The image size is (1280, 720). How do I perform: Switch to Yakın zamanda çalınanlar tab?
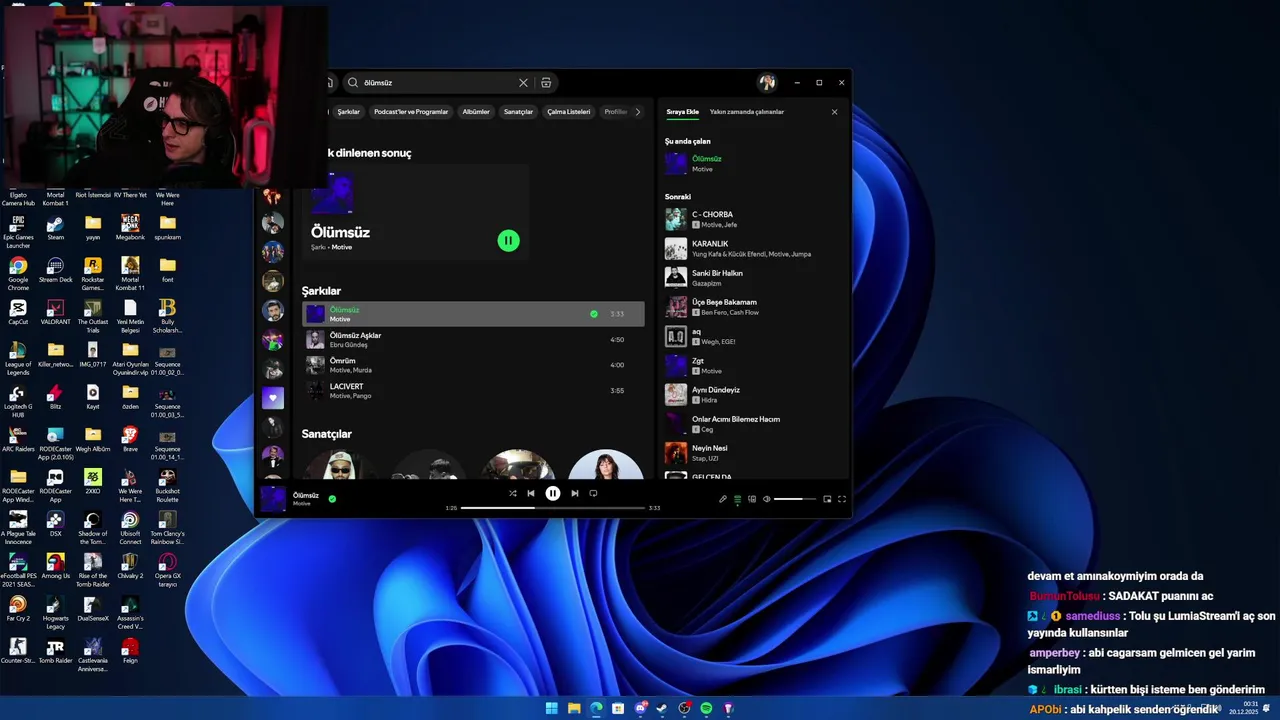coord(747,112)
